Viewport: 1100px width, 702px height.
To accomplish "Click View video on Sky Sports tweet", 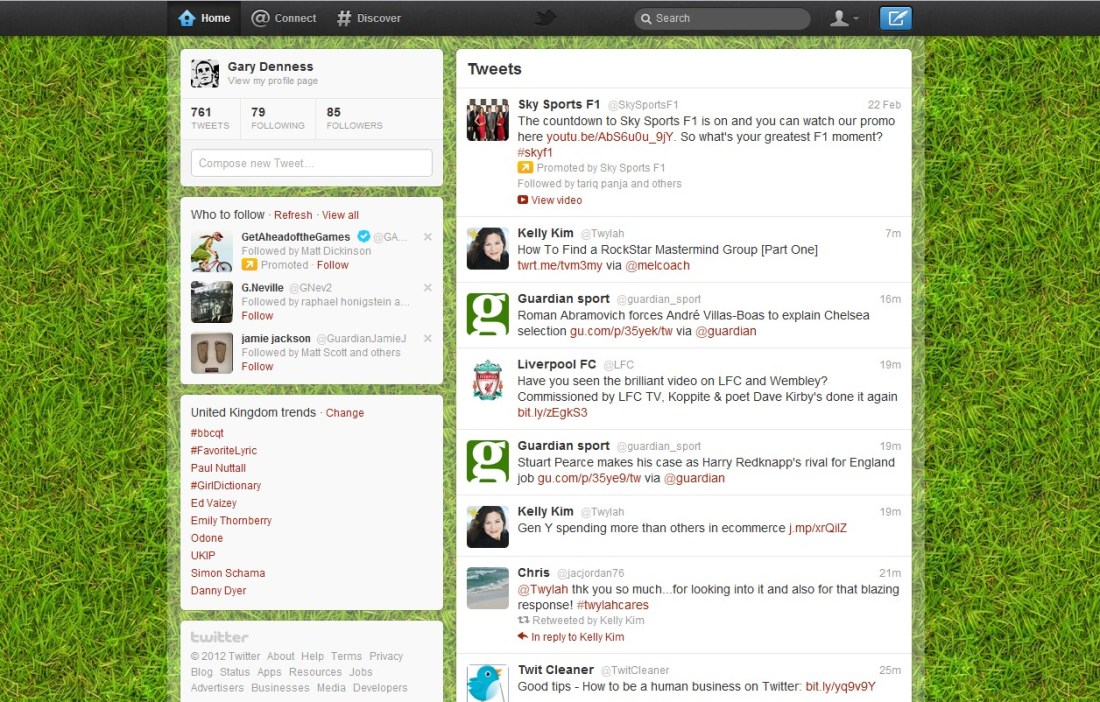I will point(556,200).
